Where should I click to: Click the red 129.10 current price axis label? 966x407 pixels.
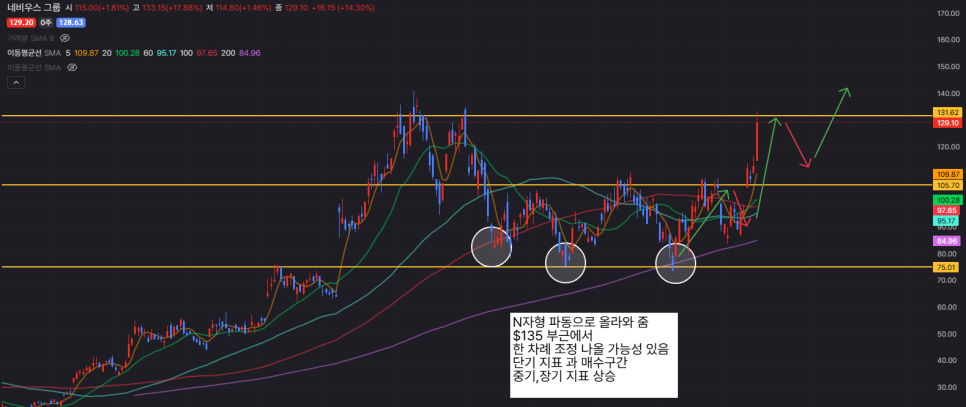click(x=948, y=123)
